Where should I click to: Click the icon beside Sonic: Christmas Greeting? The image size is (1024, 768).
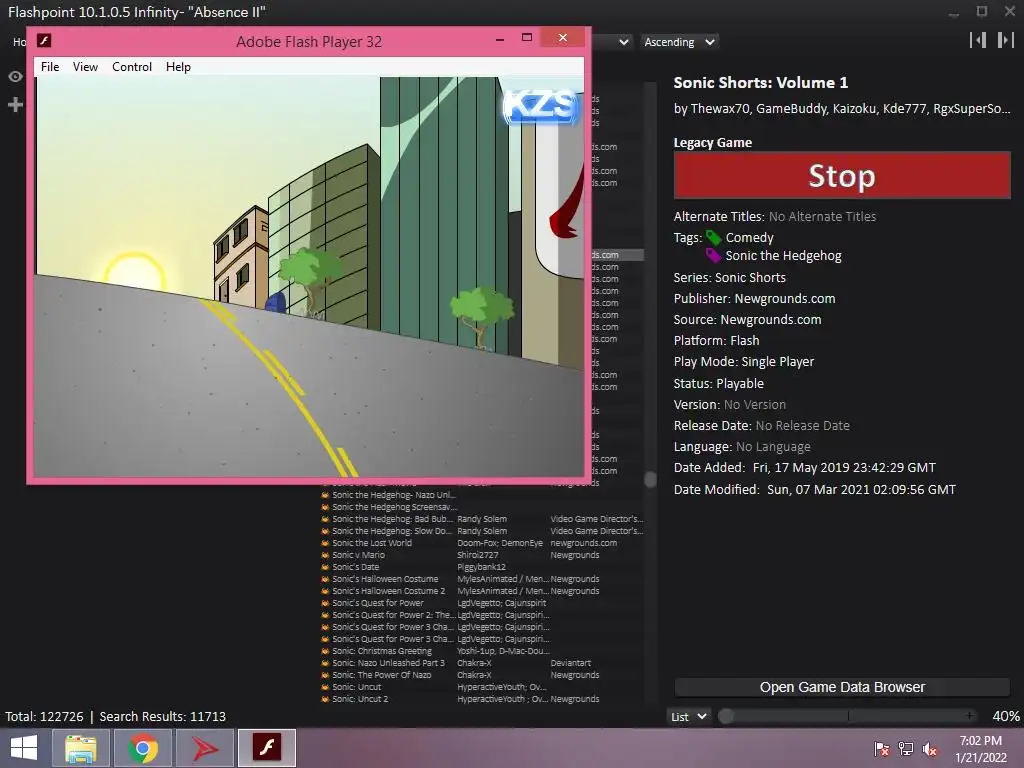(325, 651)
